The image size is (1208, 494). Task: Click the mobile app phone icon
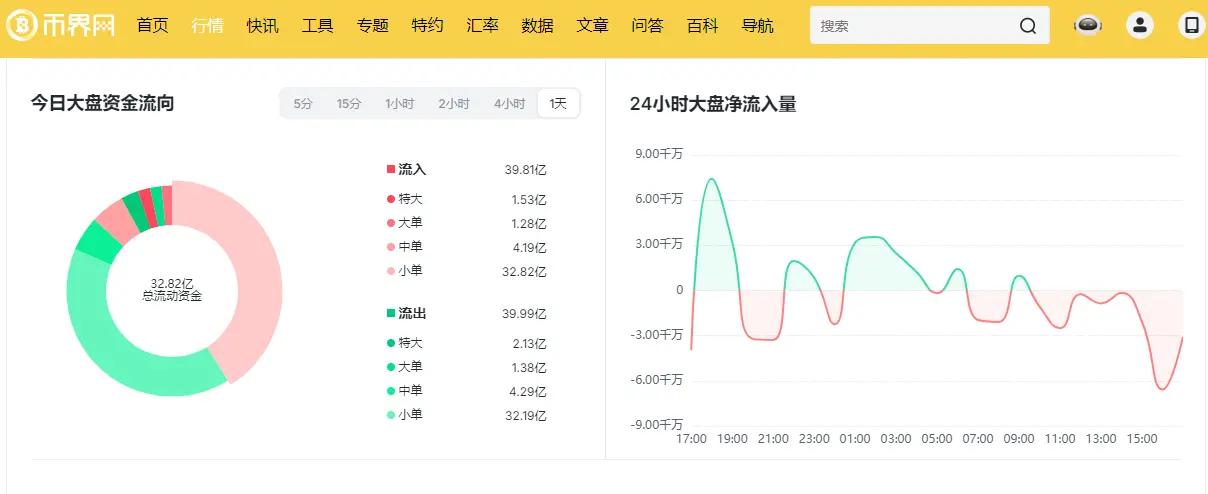pyautogui.click(x=1191, y=26)
